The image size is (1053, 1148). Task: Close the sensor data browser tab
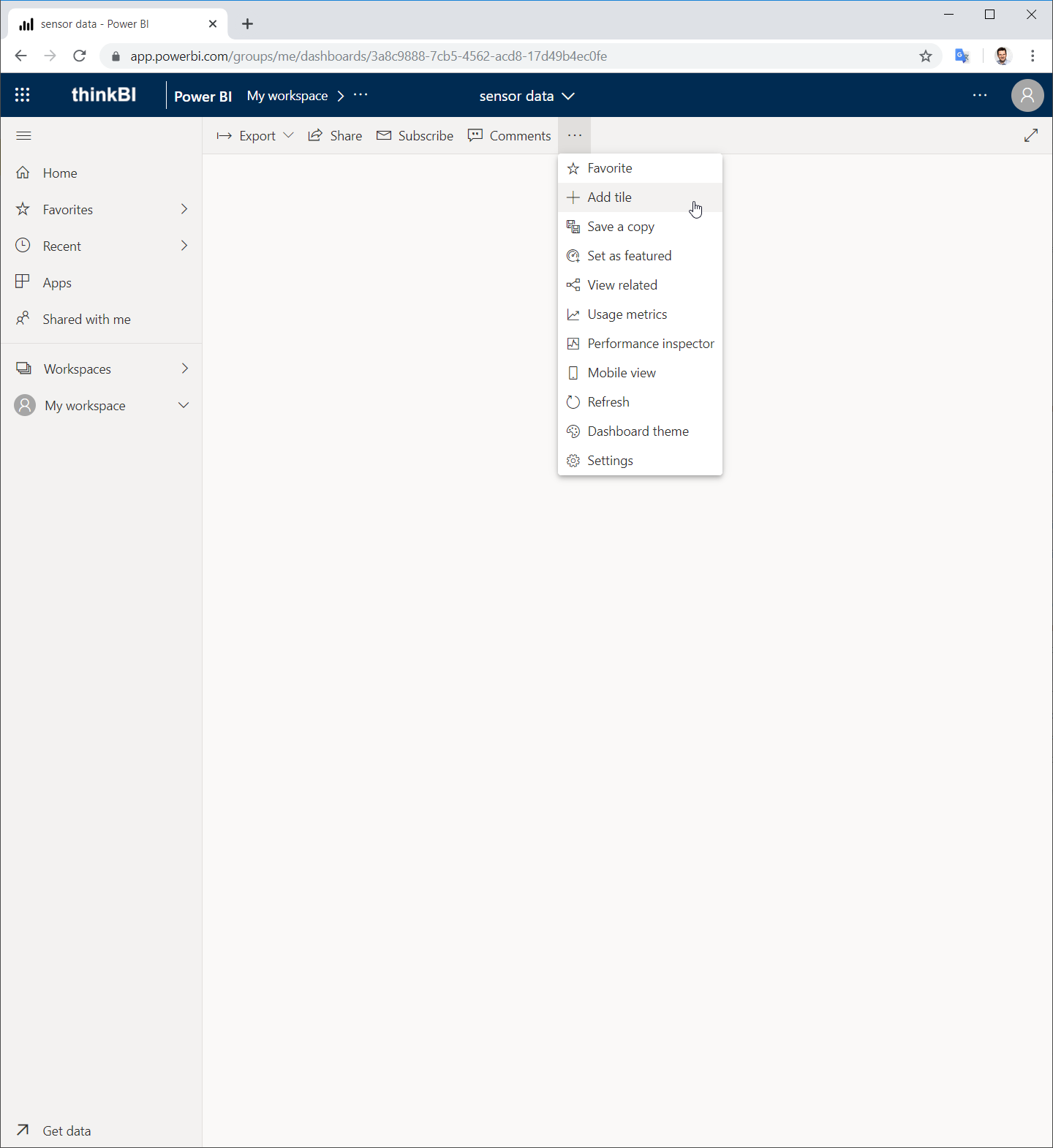click(213, 24)
